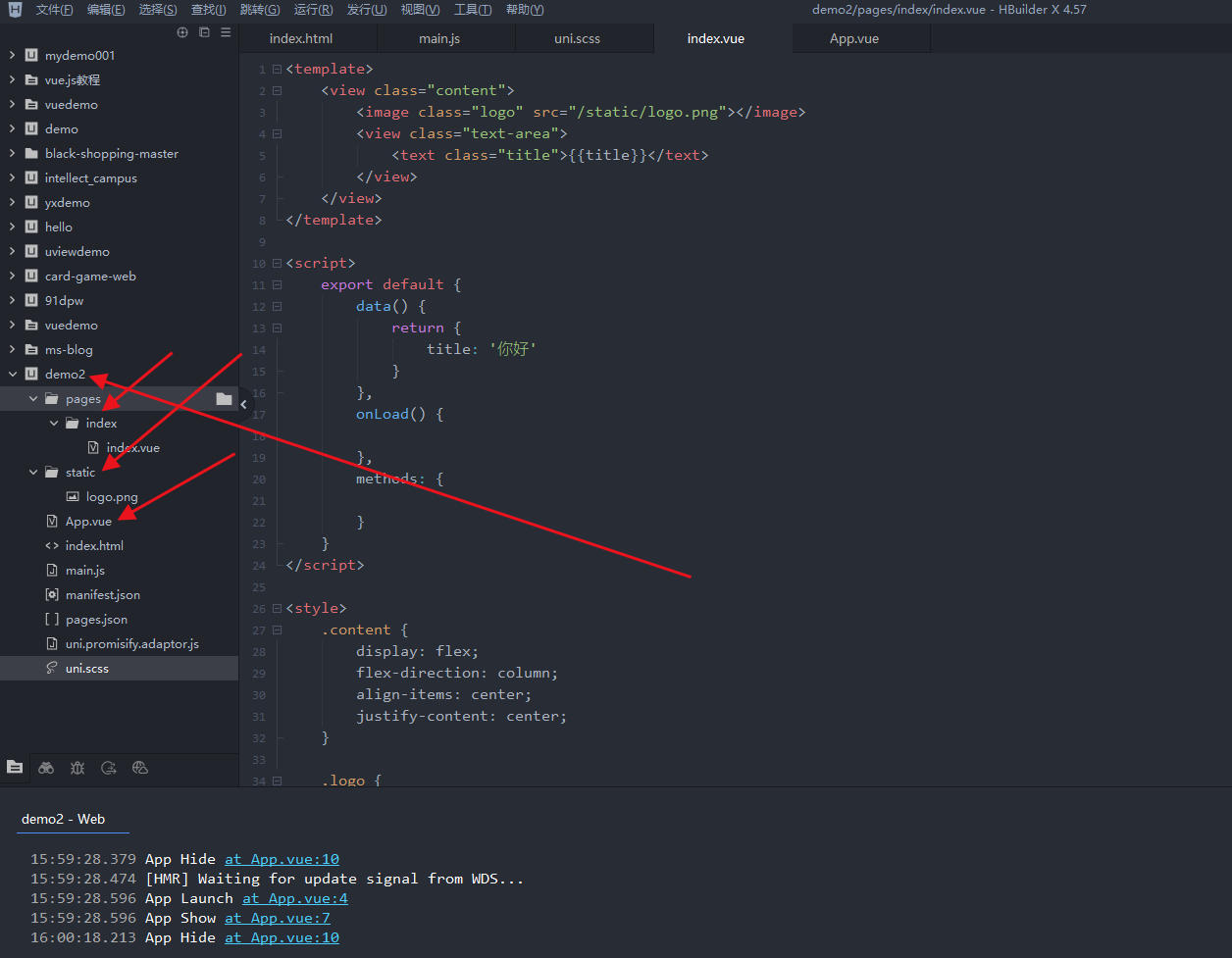The width and height of the screenshot is (1232, 958).
Task: Fold the script block at line 10
Action: (x=277, y=264)
